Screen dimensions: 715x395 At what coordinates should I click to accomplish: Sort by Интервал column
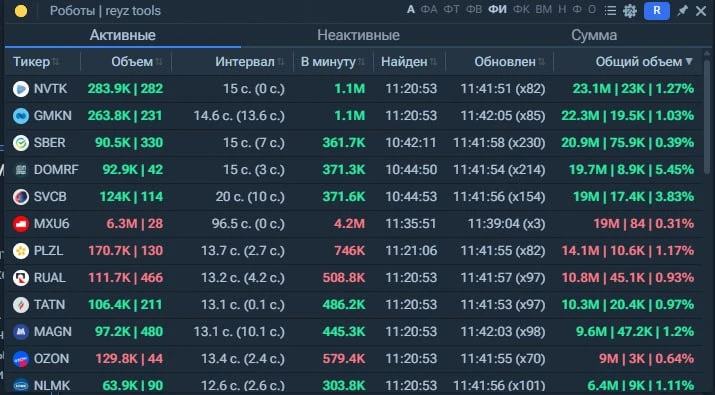(x=249, y=62)
